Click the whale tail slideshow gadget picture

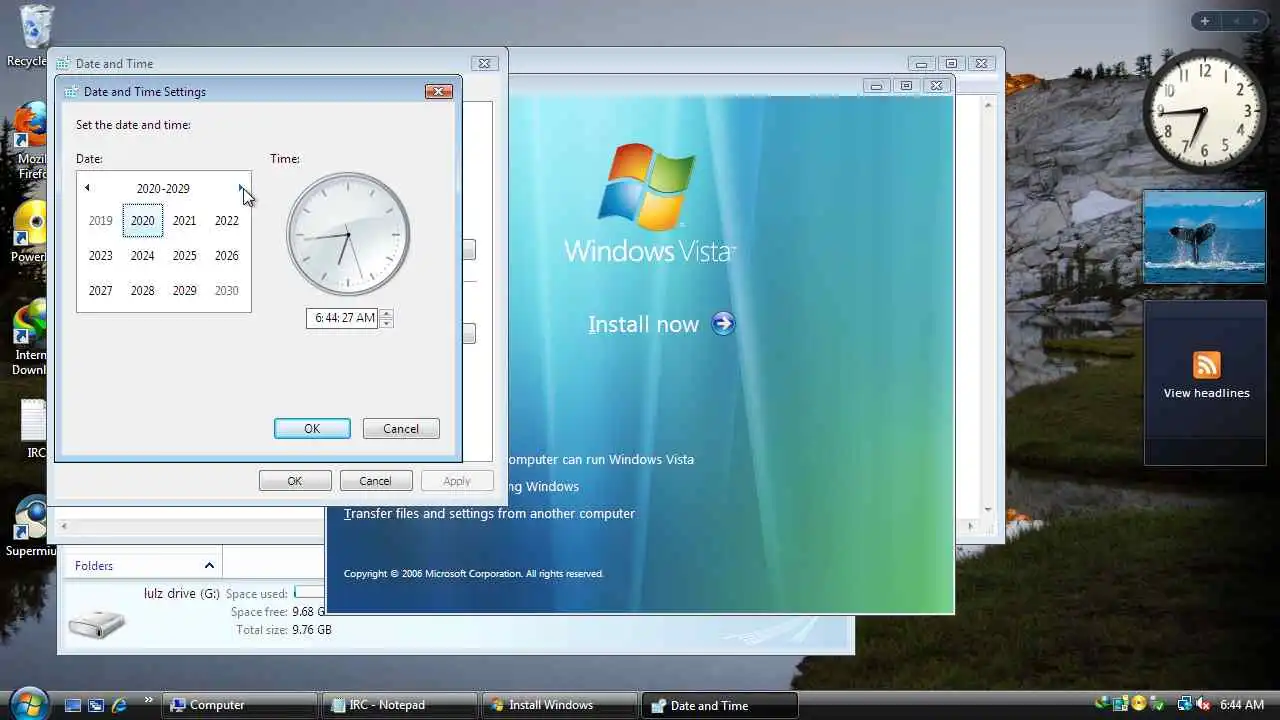click(x=1205, y=237)
